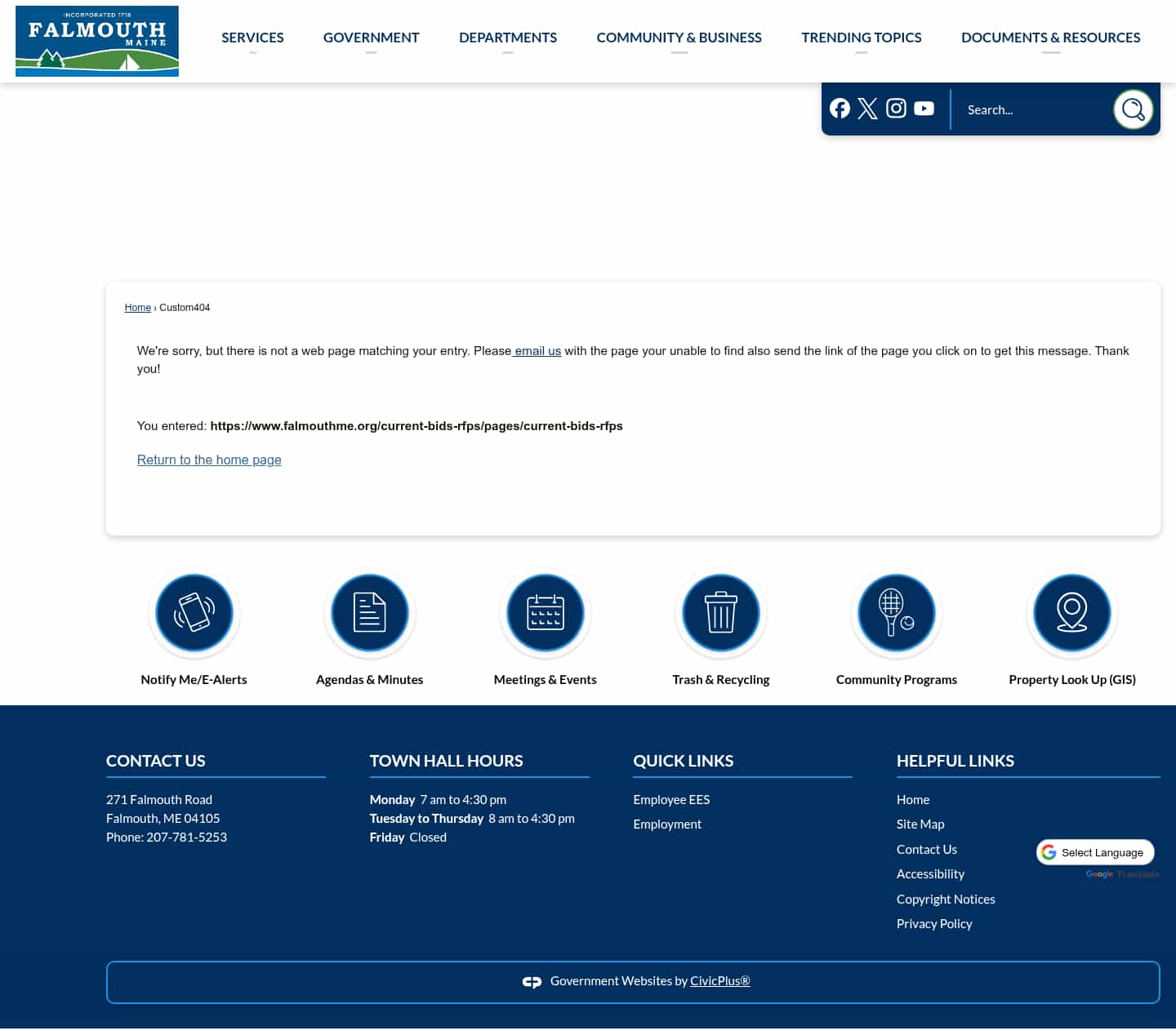The height and width of the screenshot is (1031, 1176).
Task: Open Community Programs racket icon
Action: click(896, 613)
